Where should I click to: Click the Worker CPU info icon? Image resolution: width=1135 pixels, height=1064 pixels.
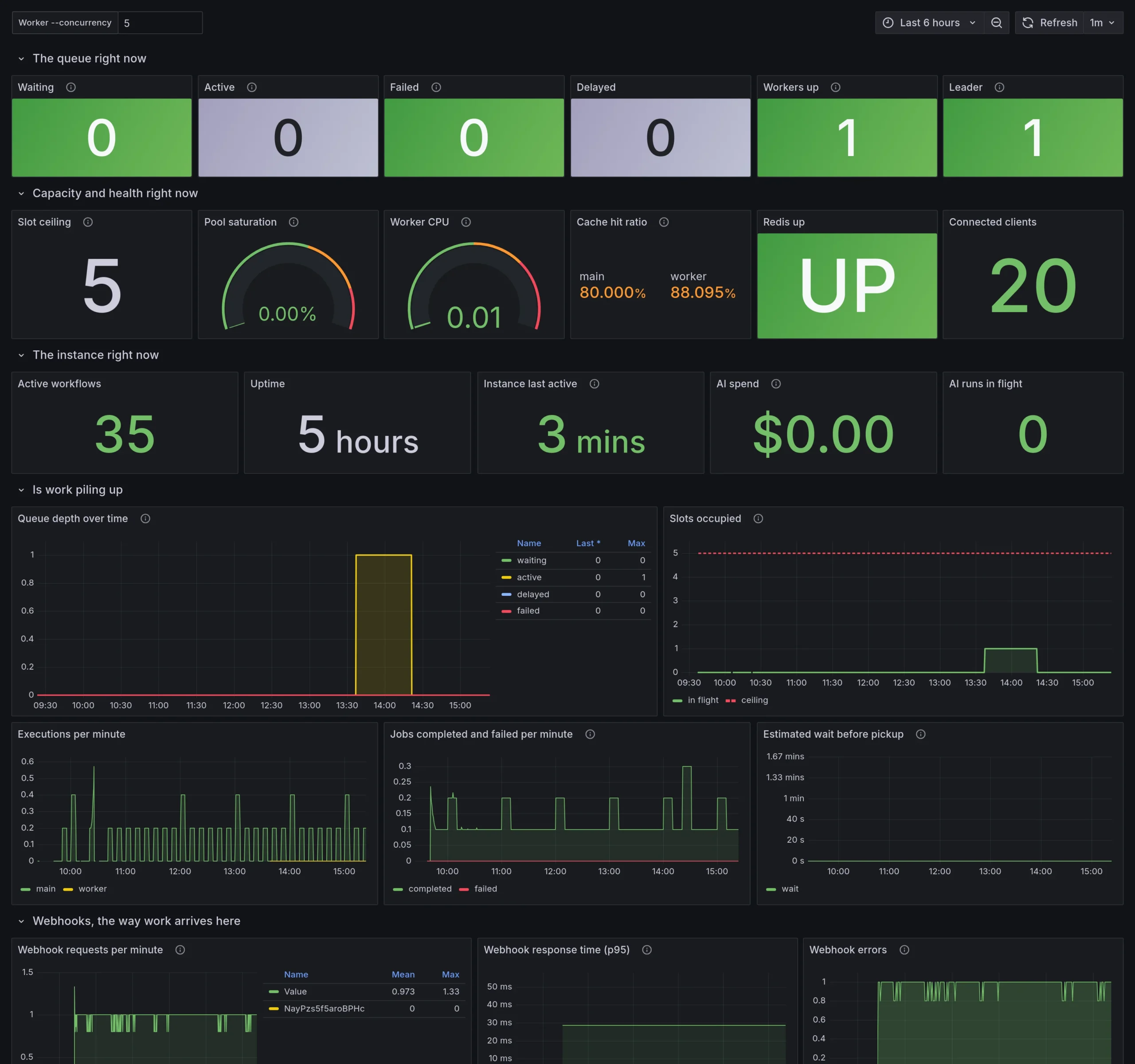coord(466,222)
